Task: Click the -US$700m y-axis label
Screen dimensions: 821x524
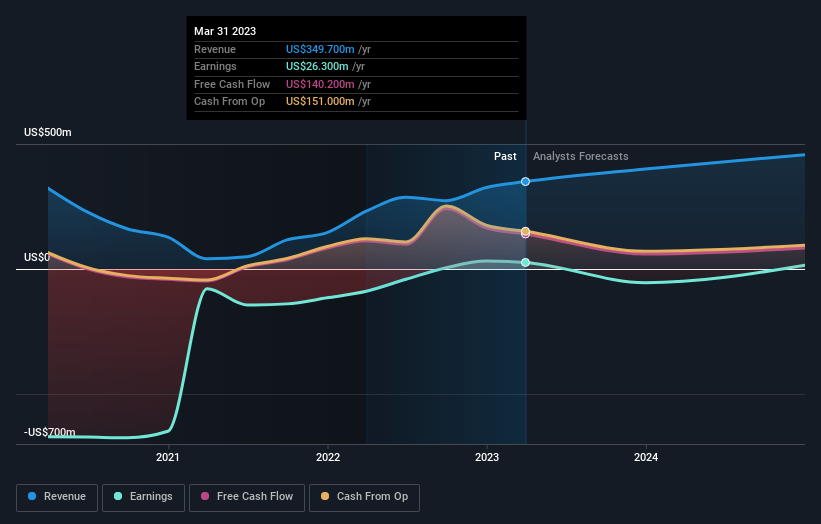Action: [x=50, y=432]
